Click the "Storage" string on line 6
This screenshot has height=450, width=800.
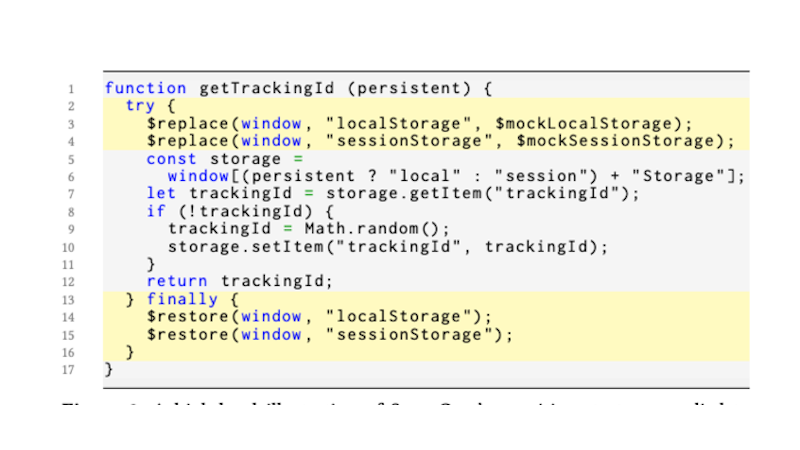[679, 176]
